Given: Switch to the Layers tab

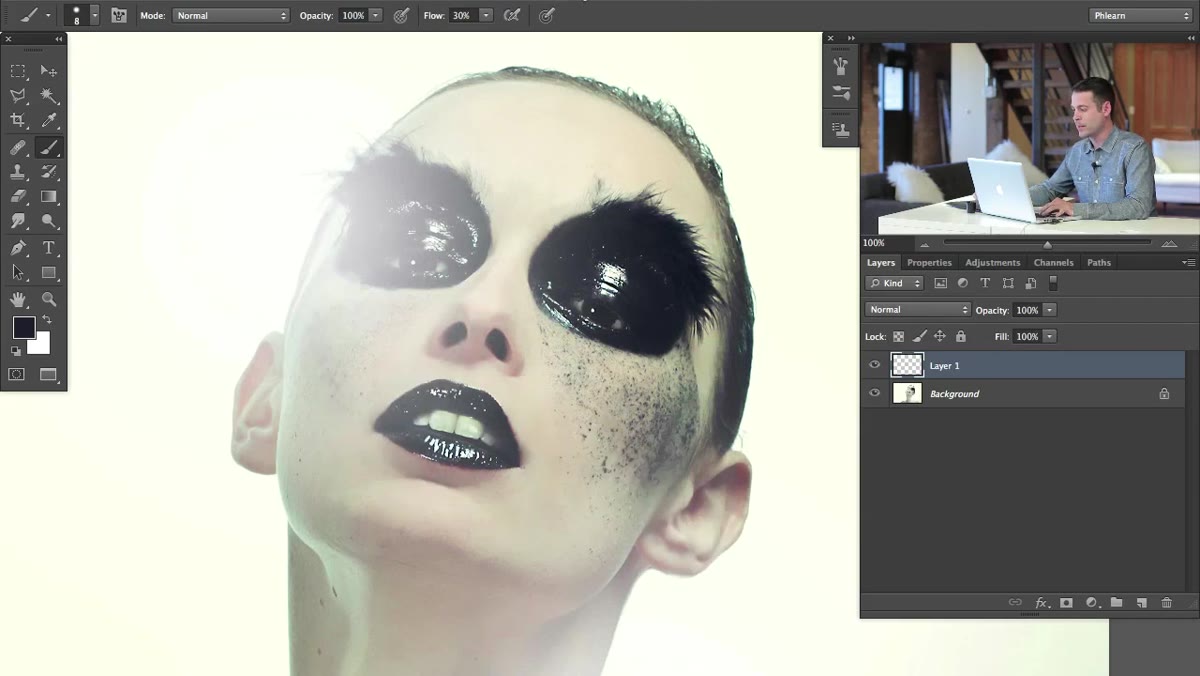Looking at the screenshot, I should click(881, 262).
